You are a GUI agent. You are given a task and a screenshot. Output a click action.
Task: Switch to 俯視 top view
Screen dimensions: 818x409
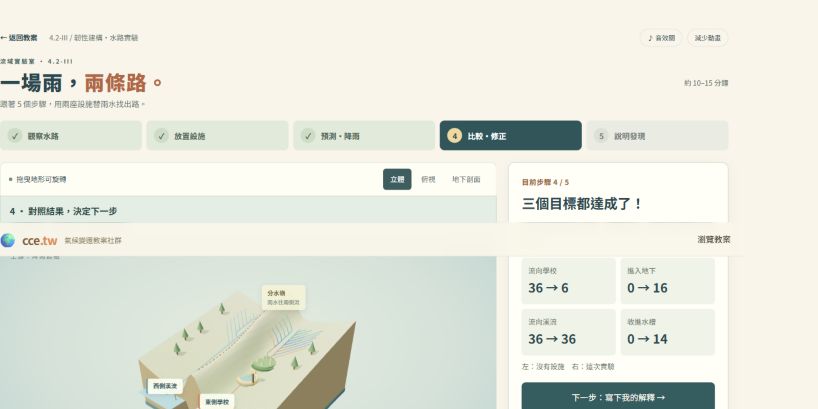[x=428, y=179]
